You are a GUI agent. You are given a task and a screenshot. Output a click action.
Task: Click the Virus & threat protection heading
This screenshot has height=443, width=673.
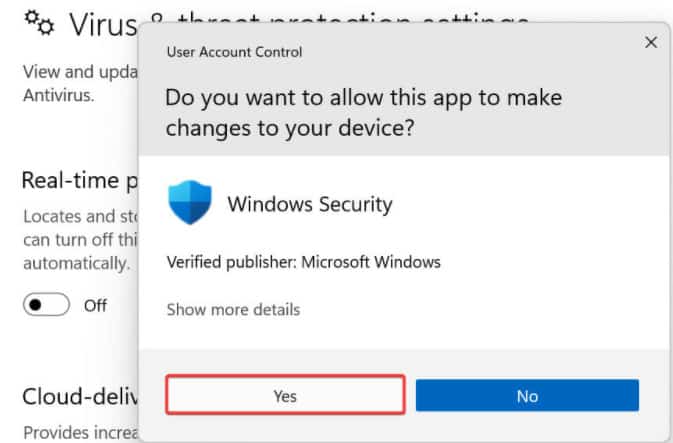(98, 25)
